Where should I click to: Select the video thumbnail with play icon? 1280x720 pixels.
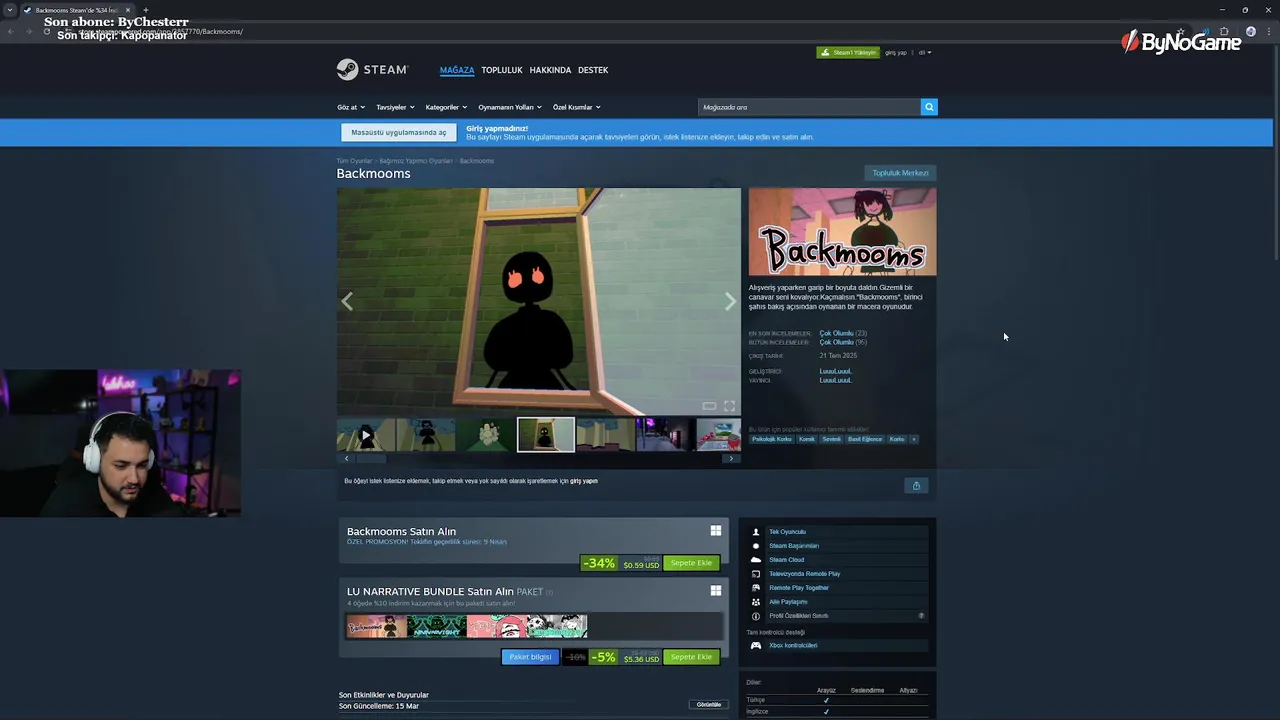click(366, 435)
